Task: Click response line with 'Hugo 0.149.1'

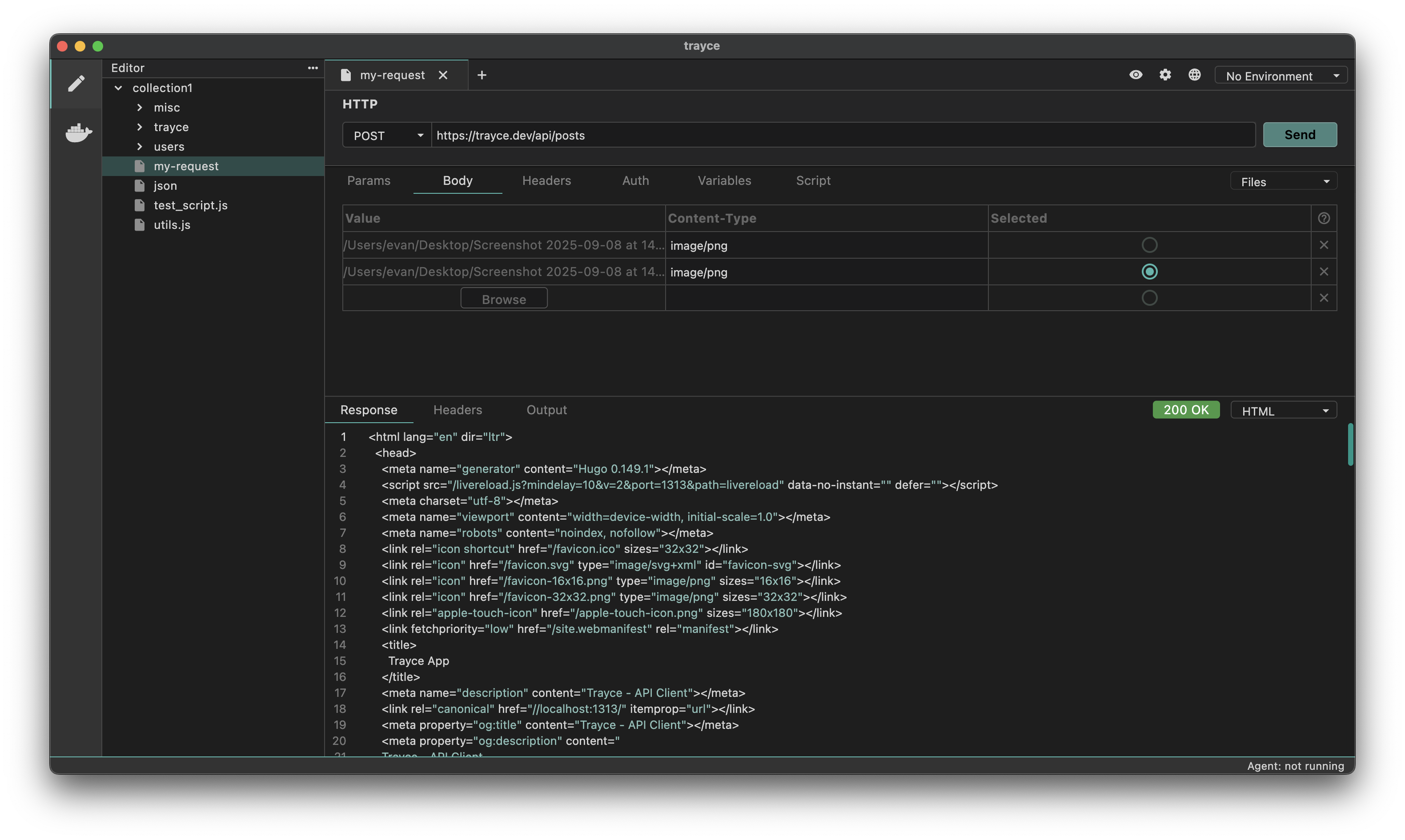Action: [543, 469]
